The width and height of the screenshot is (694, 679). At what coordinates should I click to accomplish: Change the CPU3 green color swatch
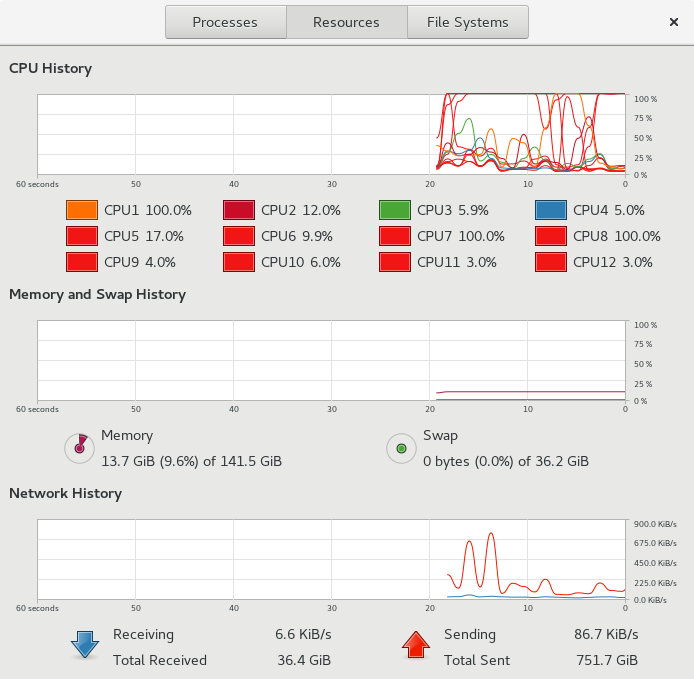[395, 210]
